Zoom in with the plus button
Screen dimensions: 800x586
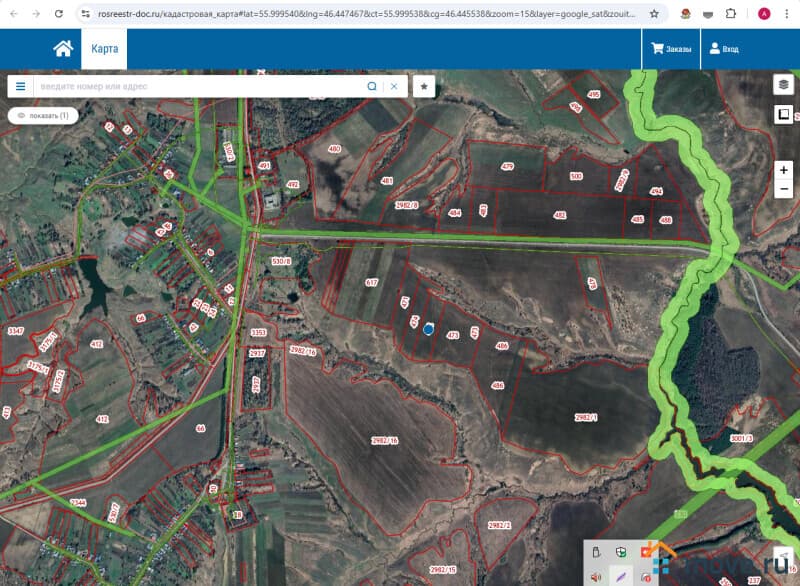[783, 170]
